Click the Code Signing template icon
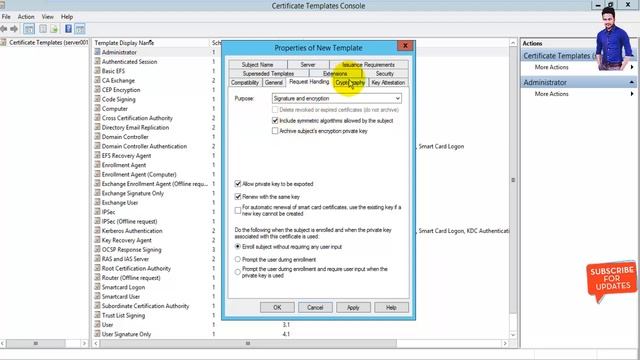This screenshot has height=360, width=640. pos(97,99)
